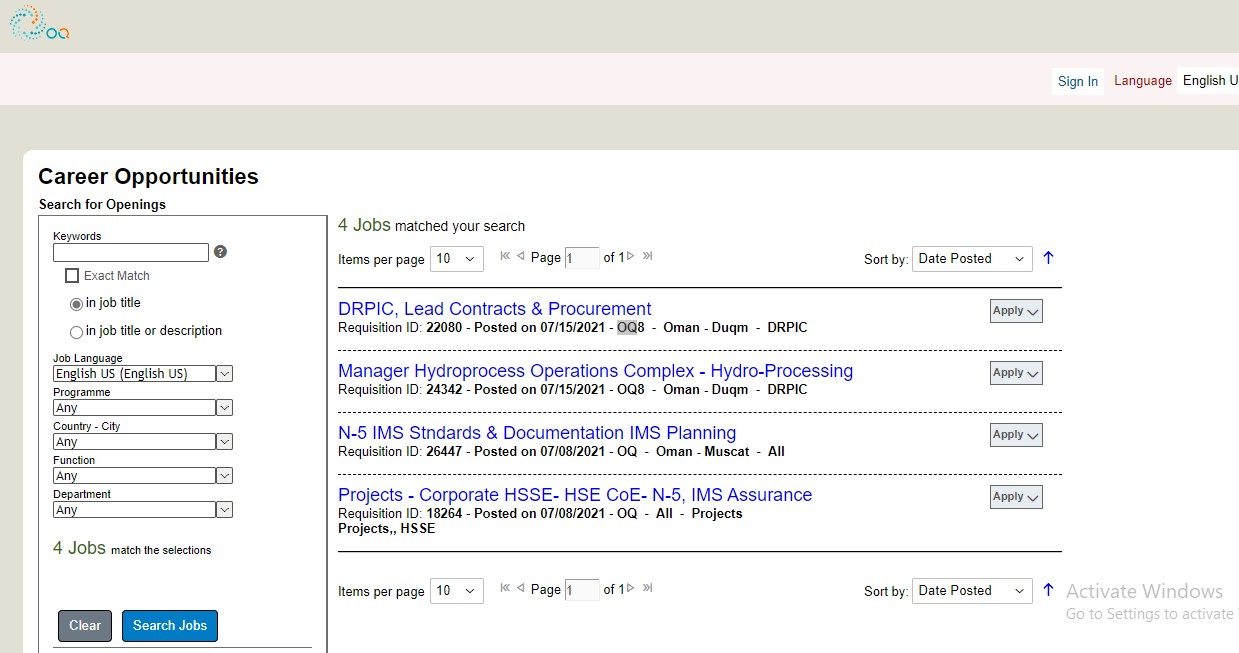Go to last page in top pagination
1239x653 pixels.
(x=647, y=256)
